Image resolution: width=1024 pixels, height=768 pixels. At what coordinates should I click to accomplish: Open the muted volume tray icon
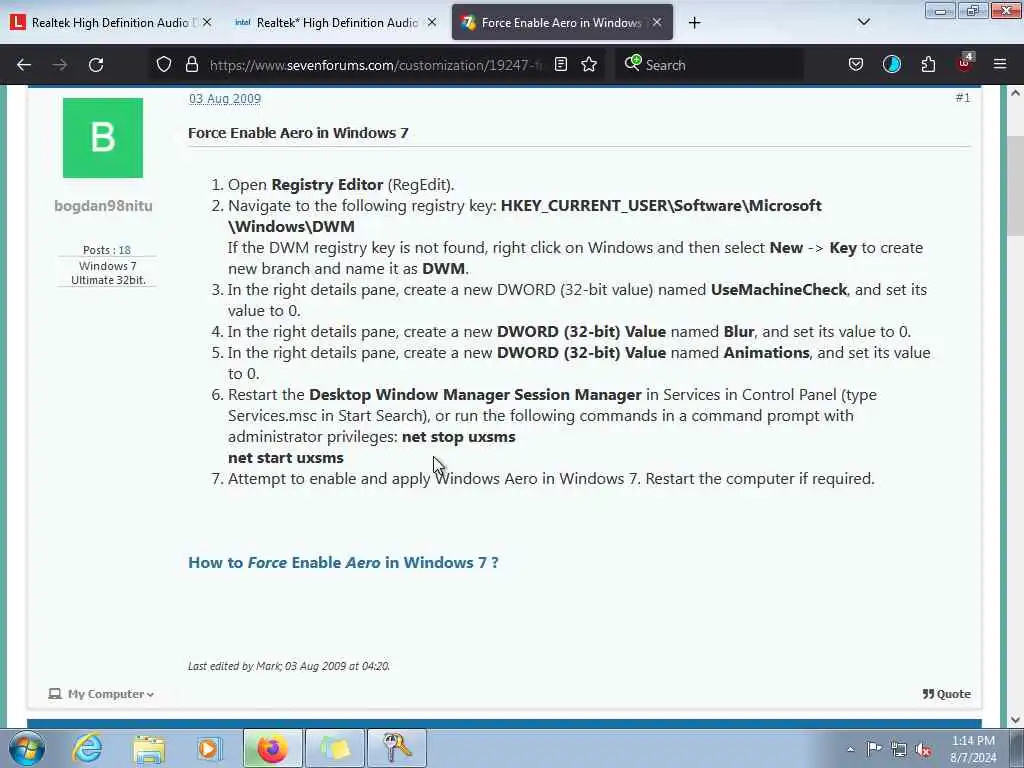click(x=923, y=749)
